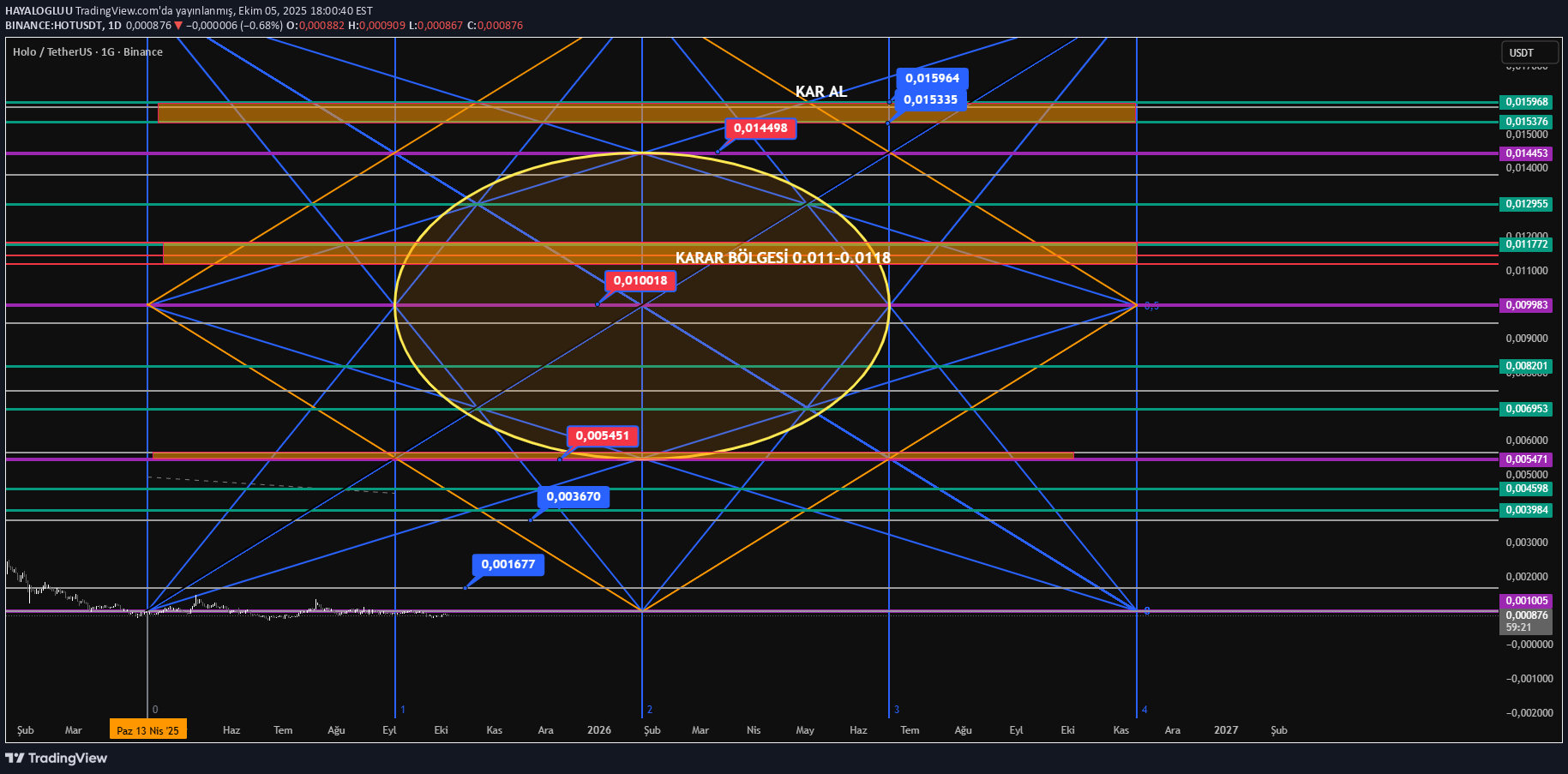The width and height of the screenshot is (1568, 774).
Task: Click the Holo / TetherUS symbol title
Action: [x=87, y=52]
